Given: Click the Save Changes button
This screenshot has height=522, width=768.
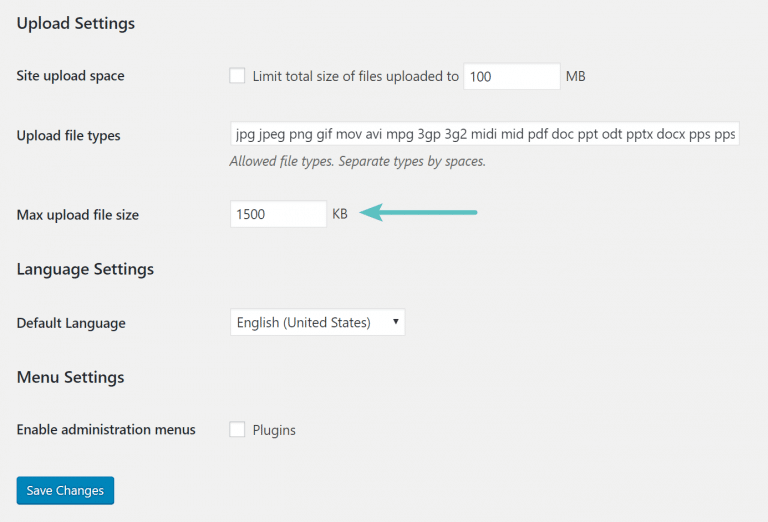Looking at the screenshot, I should [x=65, y=491].
